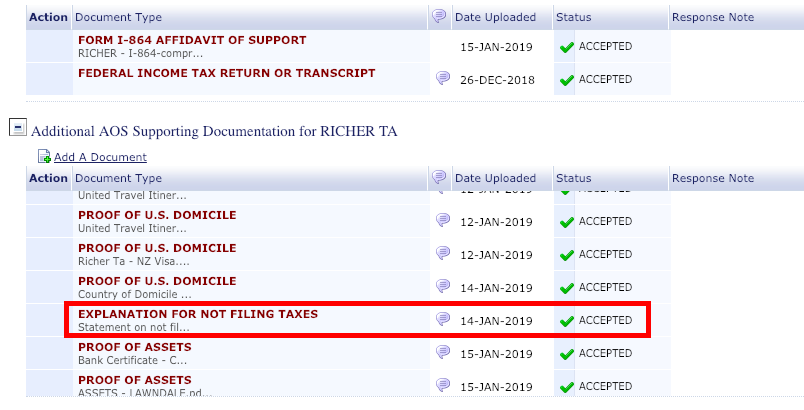
Task: Open FEDERAL INCOME TAX RETURN OR TRANSCRIPT
Action: point(227,73)
